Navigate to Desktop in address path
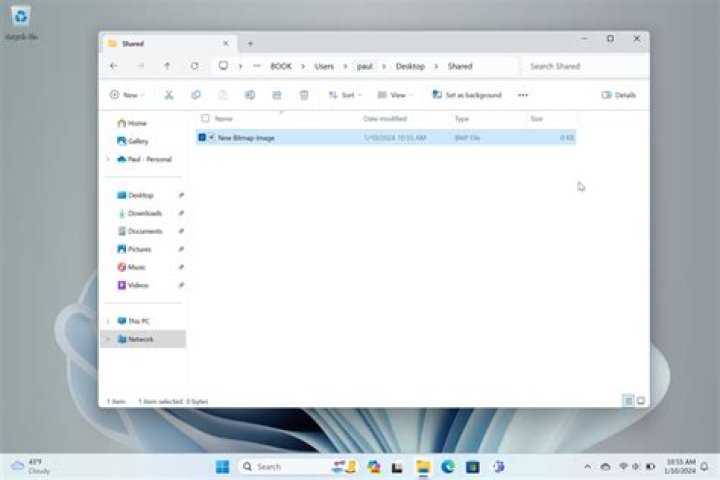The image size is (720, 480). [411, 66]
